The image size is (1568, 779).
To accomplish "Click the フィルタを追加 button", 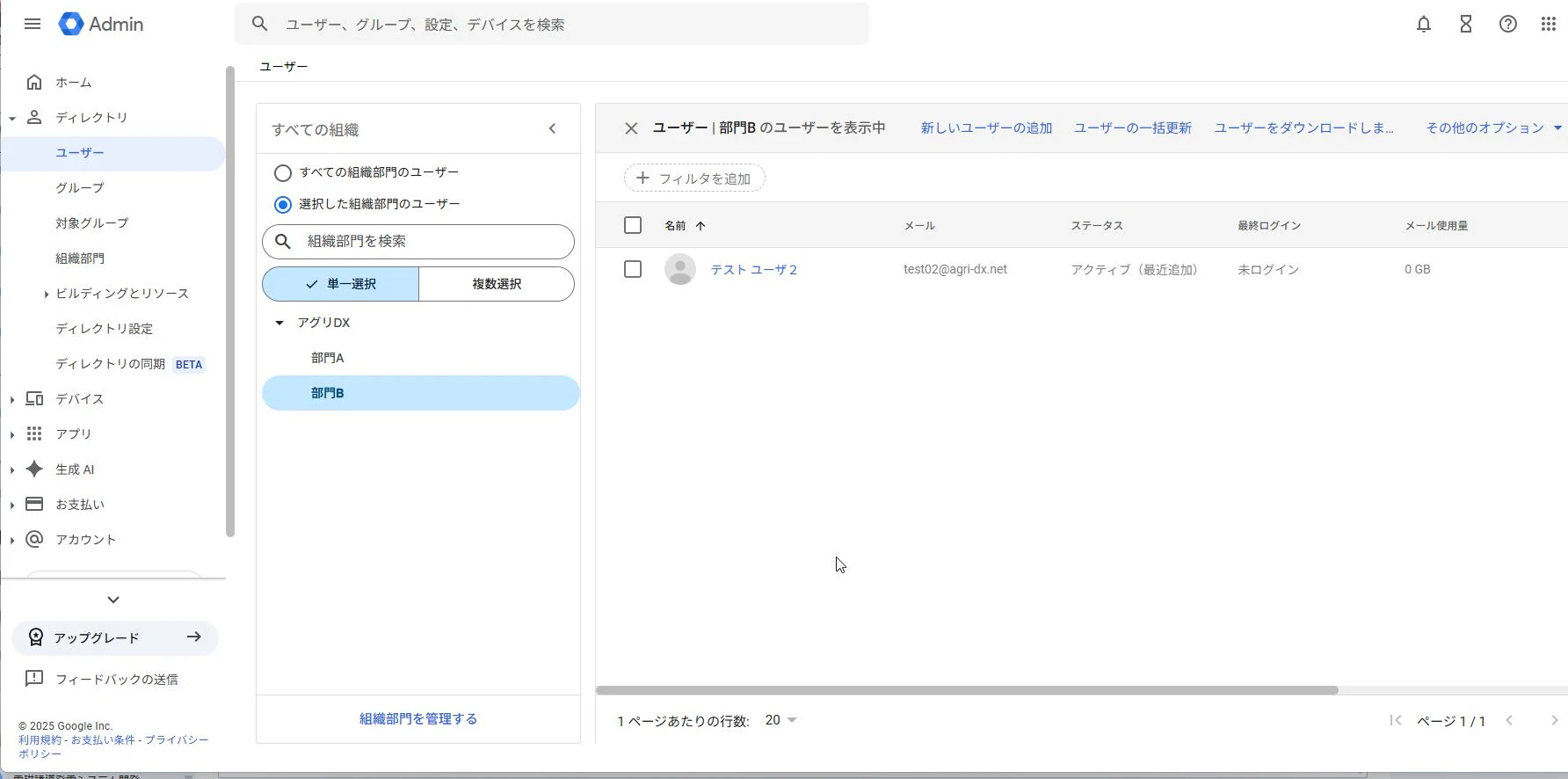I will [x=694, y=178].
